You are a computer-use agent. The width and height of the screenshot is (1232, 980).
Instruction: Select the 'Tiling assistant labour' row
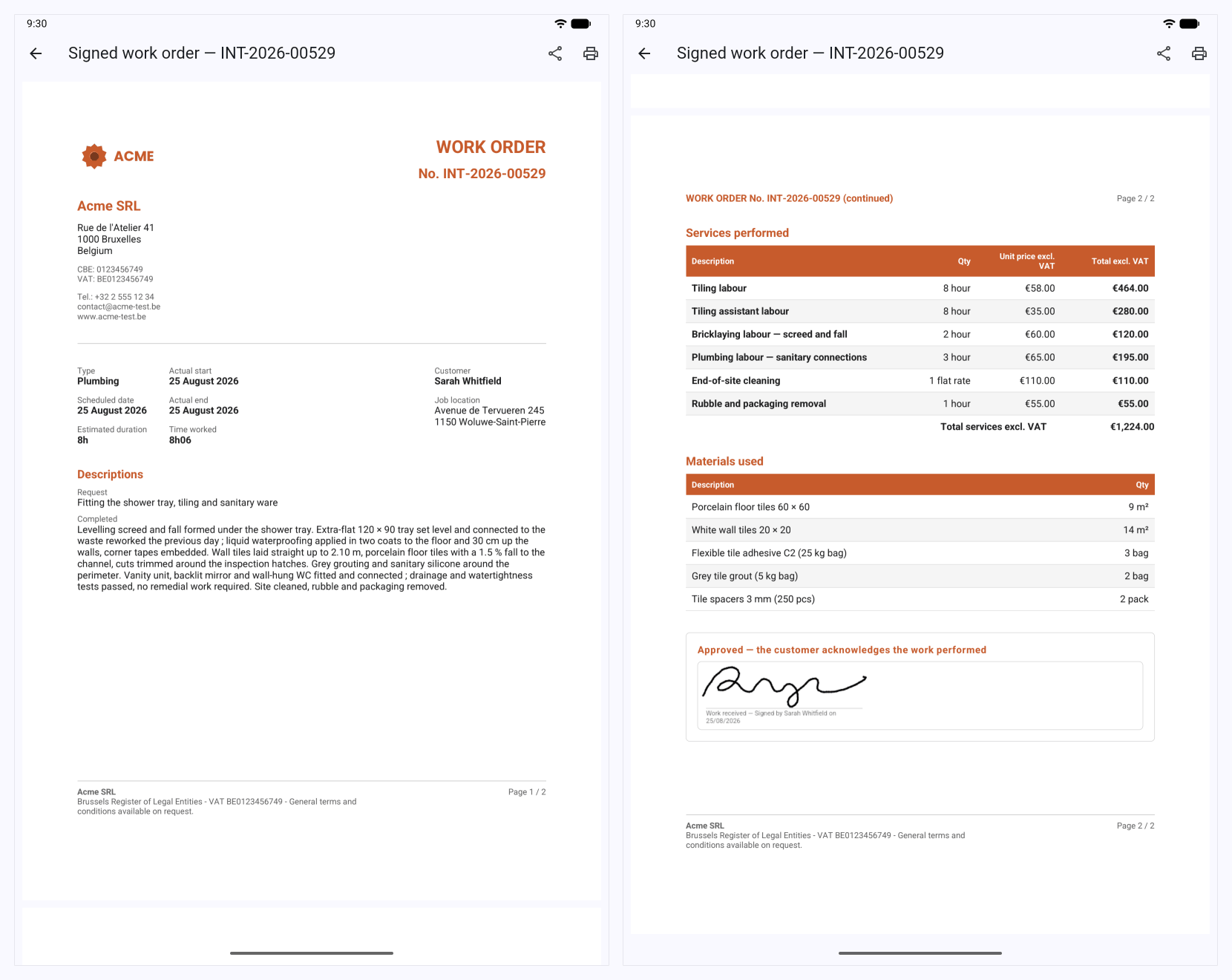pos(920,311)
